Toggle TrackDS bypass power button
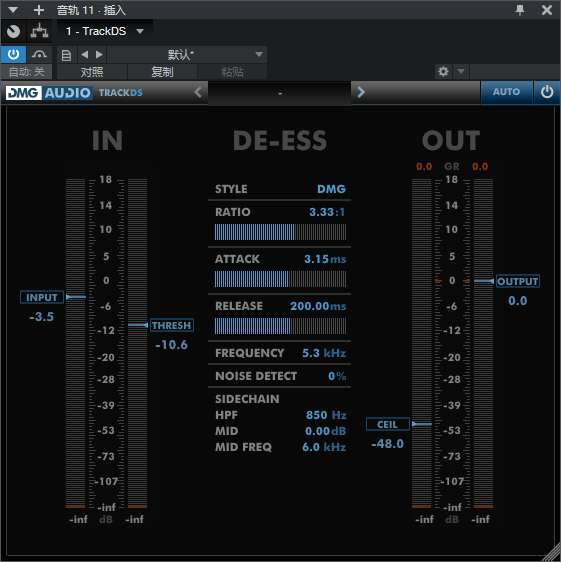561x562 pixels. coord(547,92)
